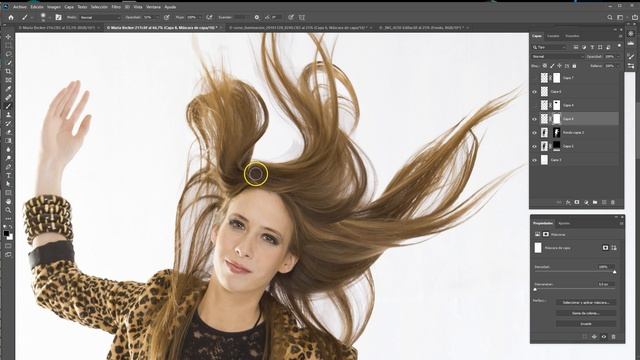Screen dimensions: 640x360
Task: Switch to the Trazados tab
Action: (x=572, y=36)
